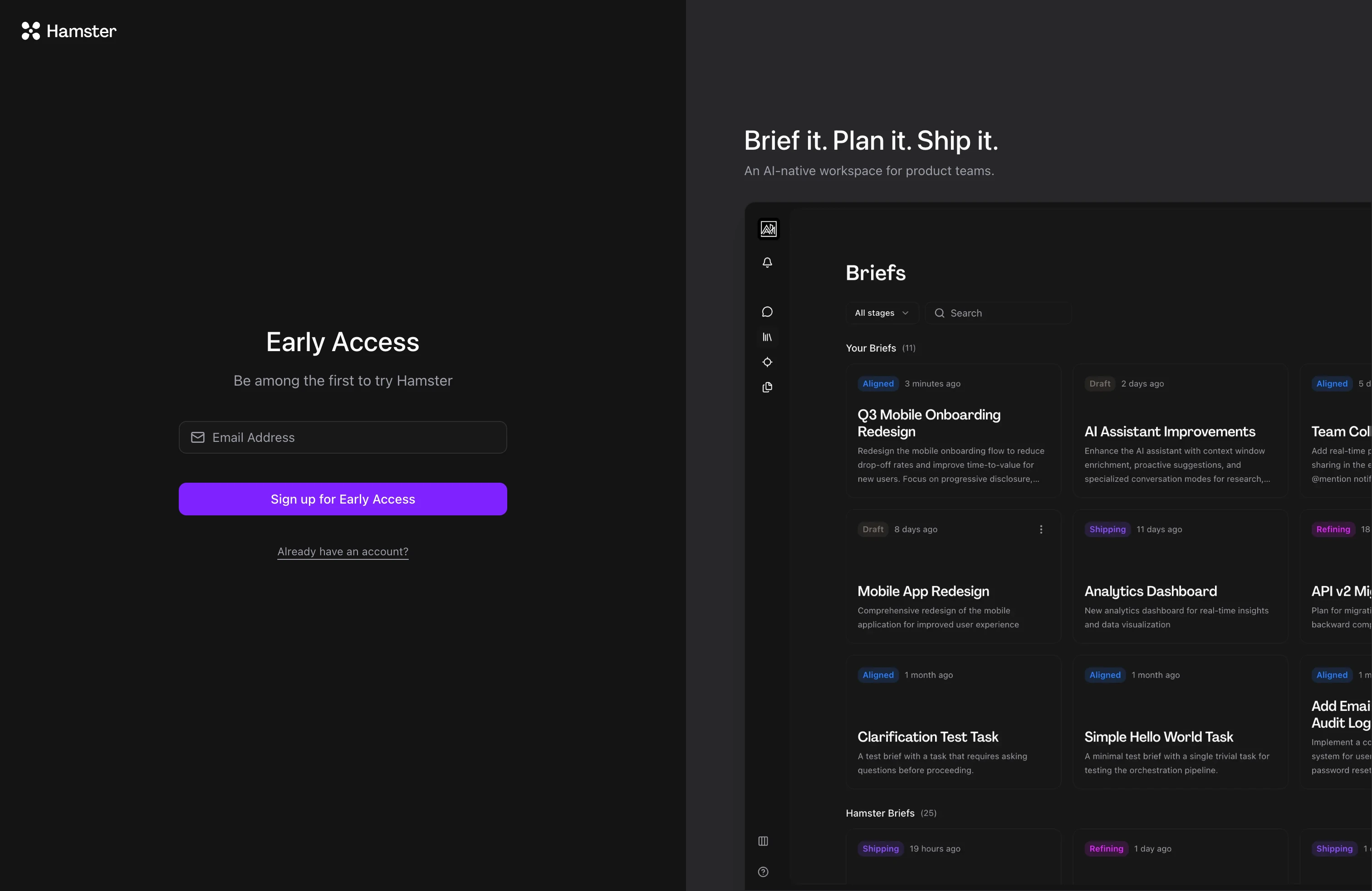Open the Q3 Mobile Onboarding Redesign brief
1372x891 pixels.
pos(929,423)
